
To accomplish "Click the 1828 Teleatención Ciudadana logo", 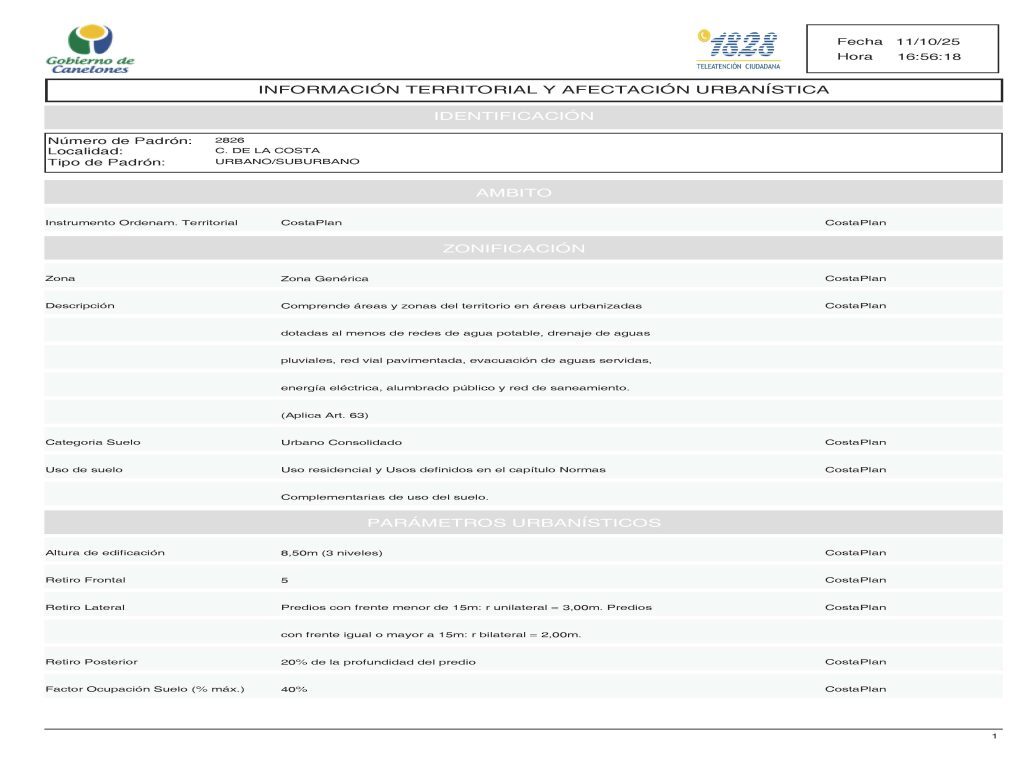I will (x=738, y=49).
